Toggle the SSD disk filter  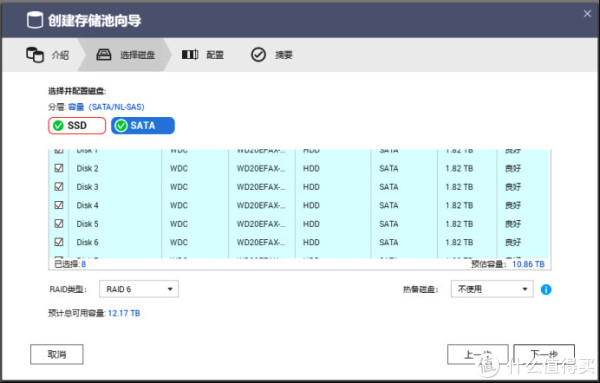77,125
